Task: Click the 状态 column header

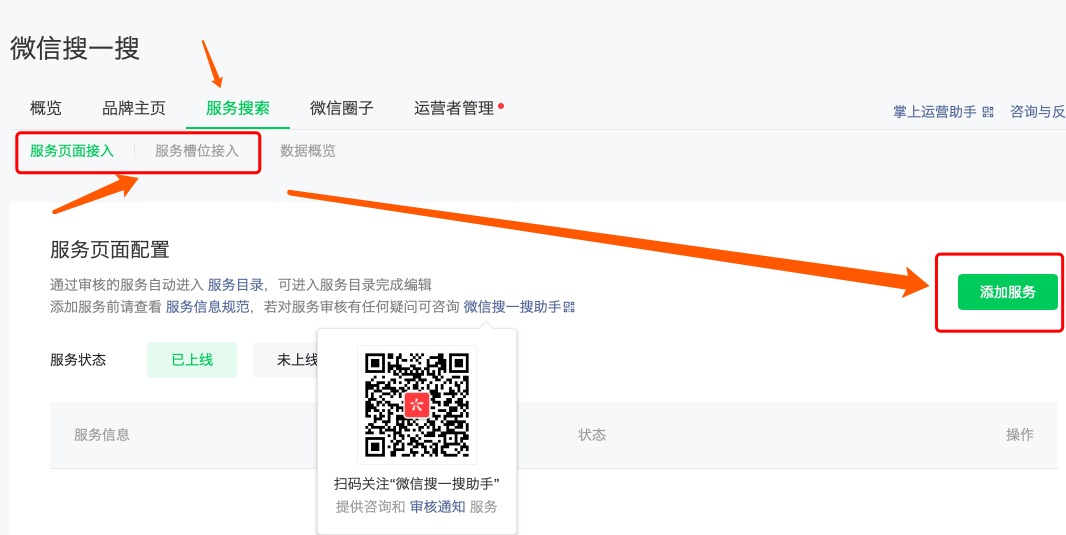Action: (x=592, y=435)
